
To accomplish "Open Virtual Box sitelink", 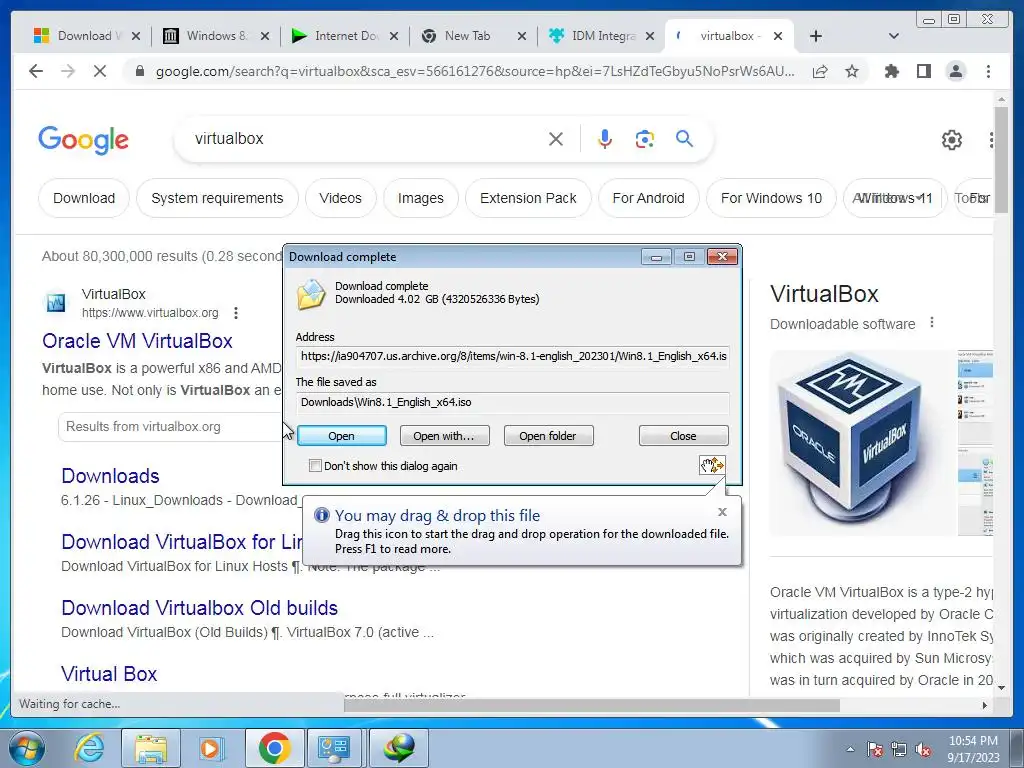I will (x=109, y=674).
